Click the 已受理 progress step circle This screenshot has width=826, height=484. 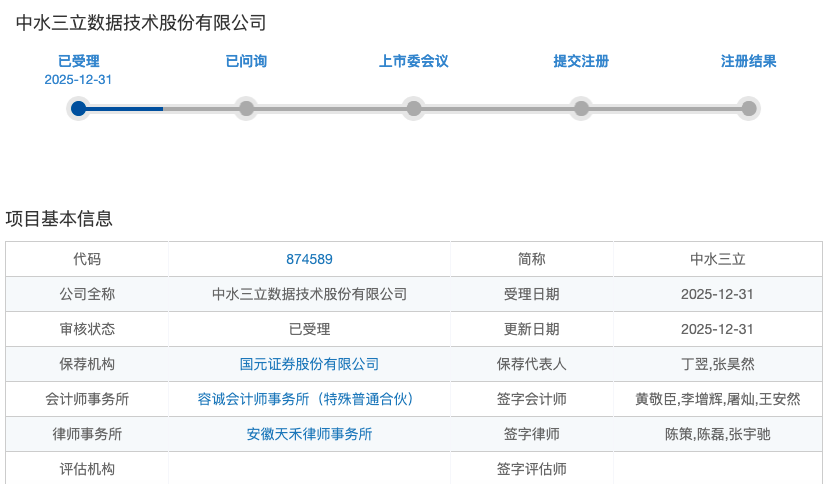pyautogui.click(x=79, y=108)
